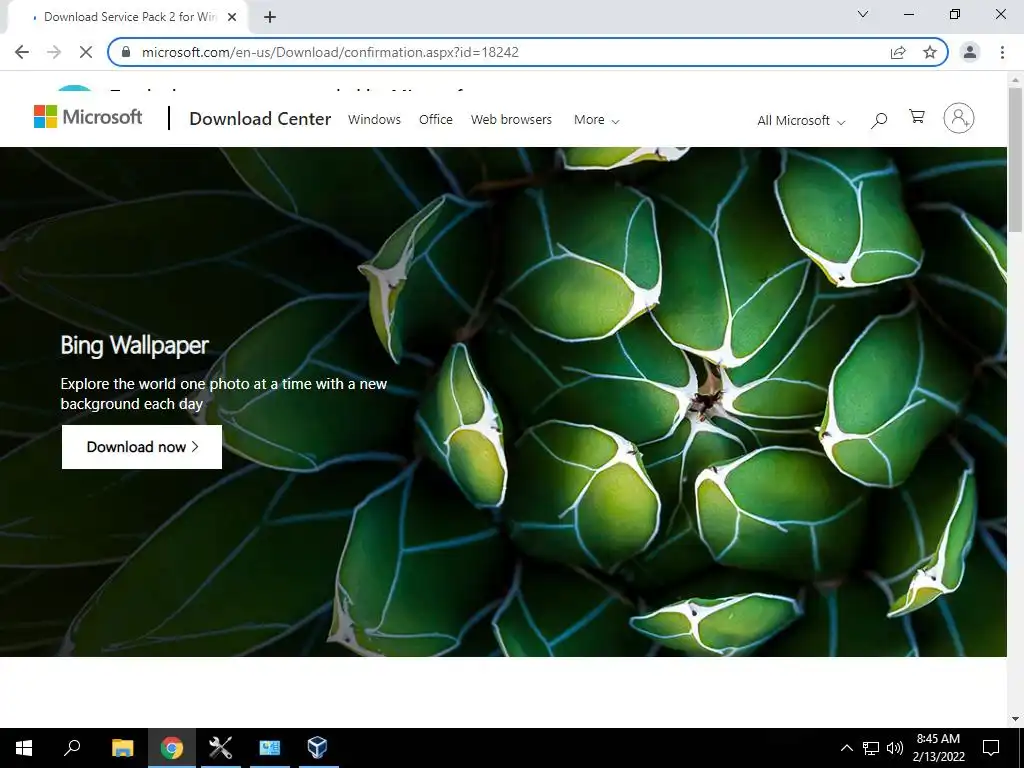Click the network status tray icon
The image size is (1024, 768).
tap(871, 748)
